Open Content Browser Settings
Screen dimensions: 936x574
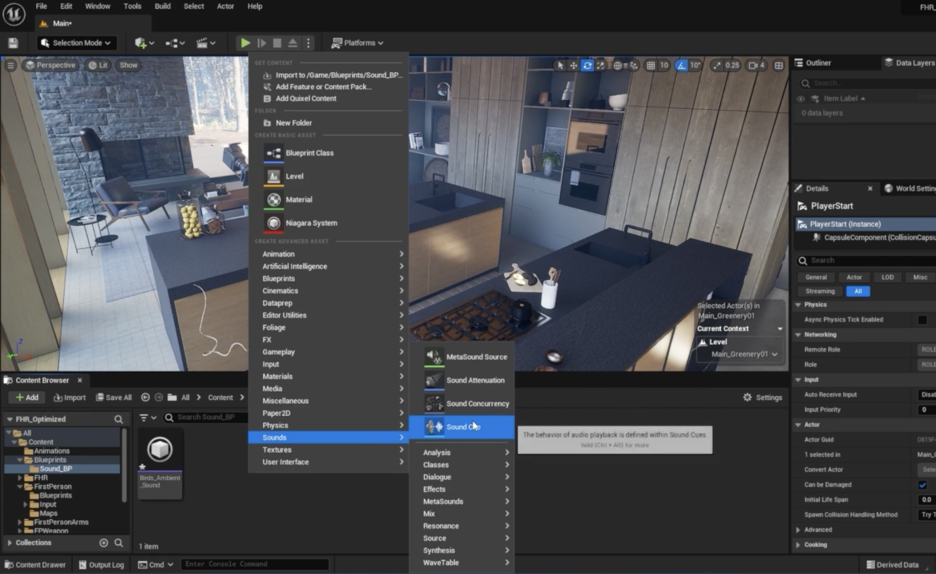pyautogui.click(x=762, y=397)
